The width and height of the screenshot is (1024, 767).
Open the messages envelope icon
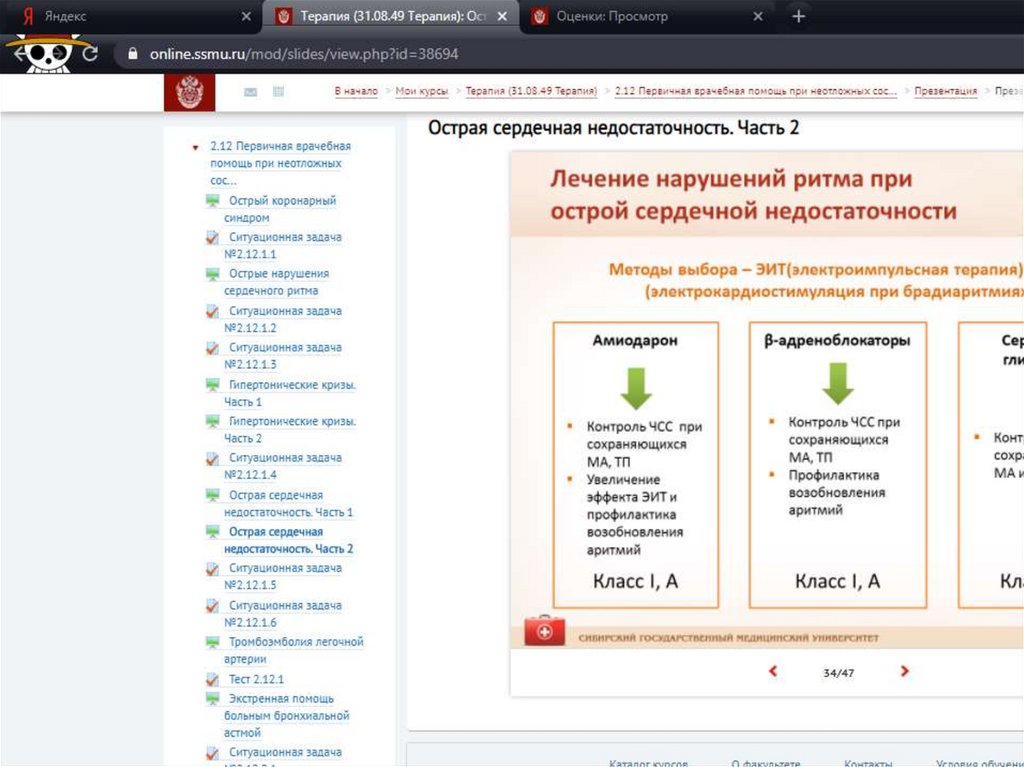click(250, 92)
